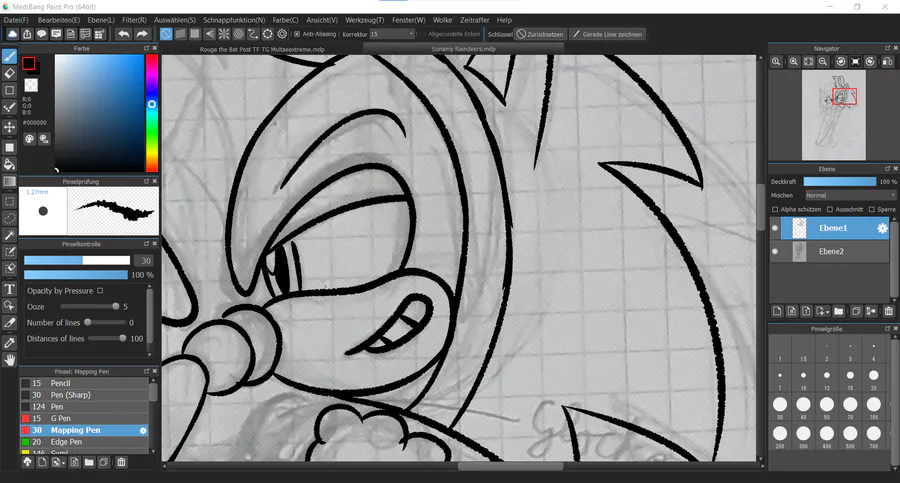This screenshot has width=900, height=483.
Task: Open the Filter(R) menu
Action: 134,20
